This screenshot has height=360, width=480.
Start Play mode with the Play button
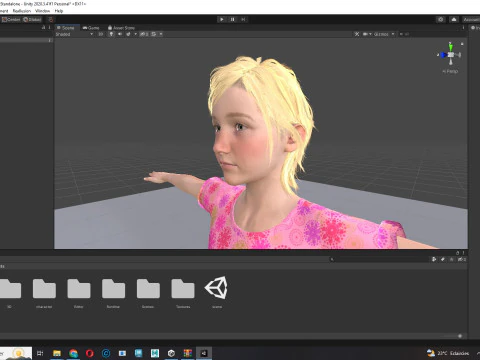click(x=222, y=19)
